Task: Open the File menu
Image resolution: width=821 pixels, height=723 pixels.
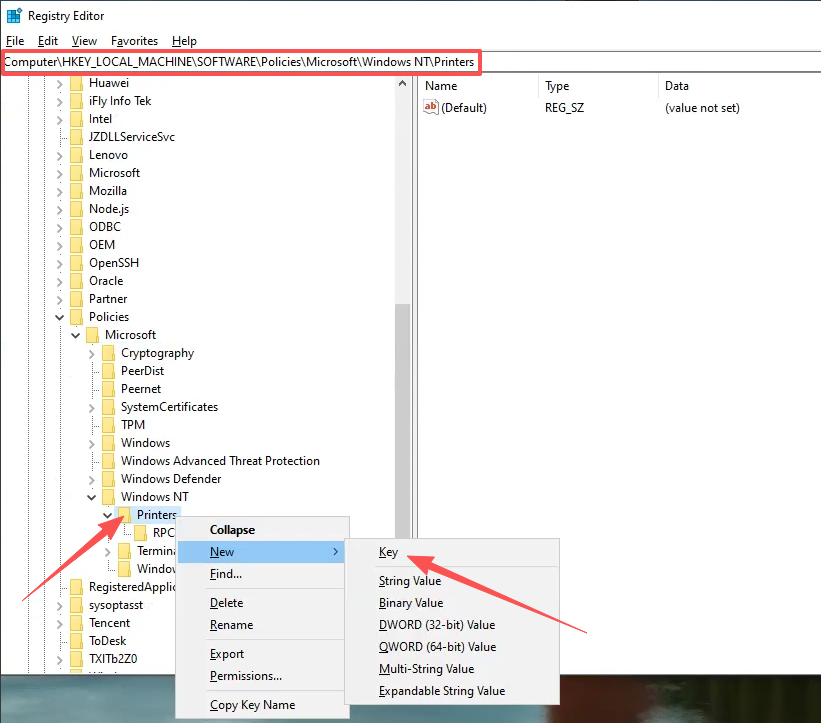Action: (x=15, y=41)
